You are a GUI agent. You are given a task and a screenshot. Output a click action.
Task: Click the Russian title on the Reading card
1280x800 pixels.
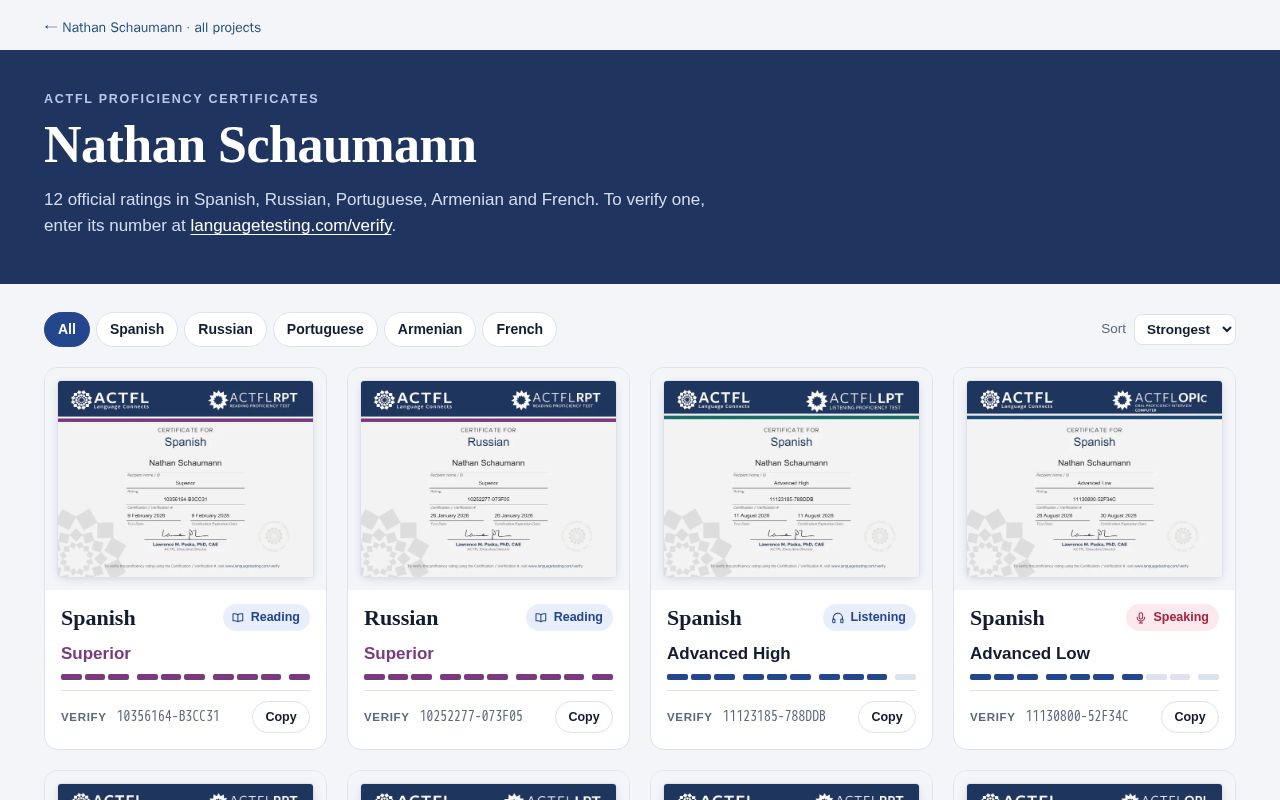pos(401,618)
